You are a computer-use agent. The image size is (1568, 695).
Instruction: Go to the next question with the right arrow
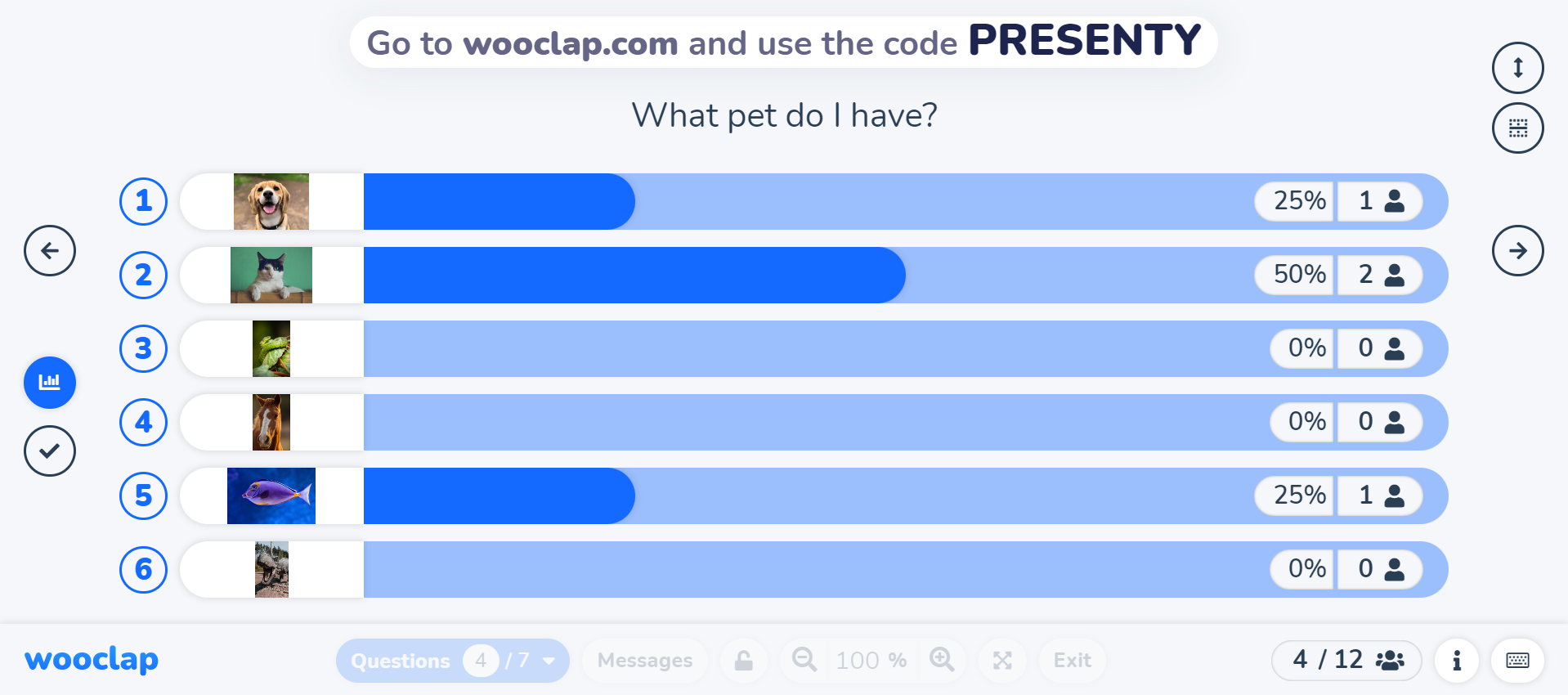click(x=1517, y=250)
